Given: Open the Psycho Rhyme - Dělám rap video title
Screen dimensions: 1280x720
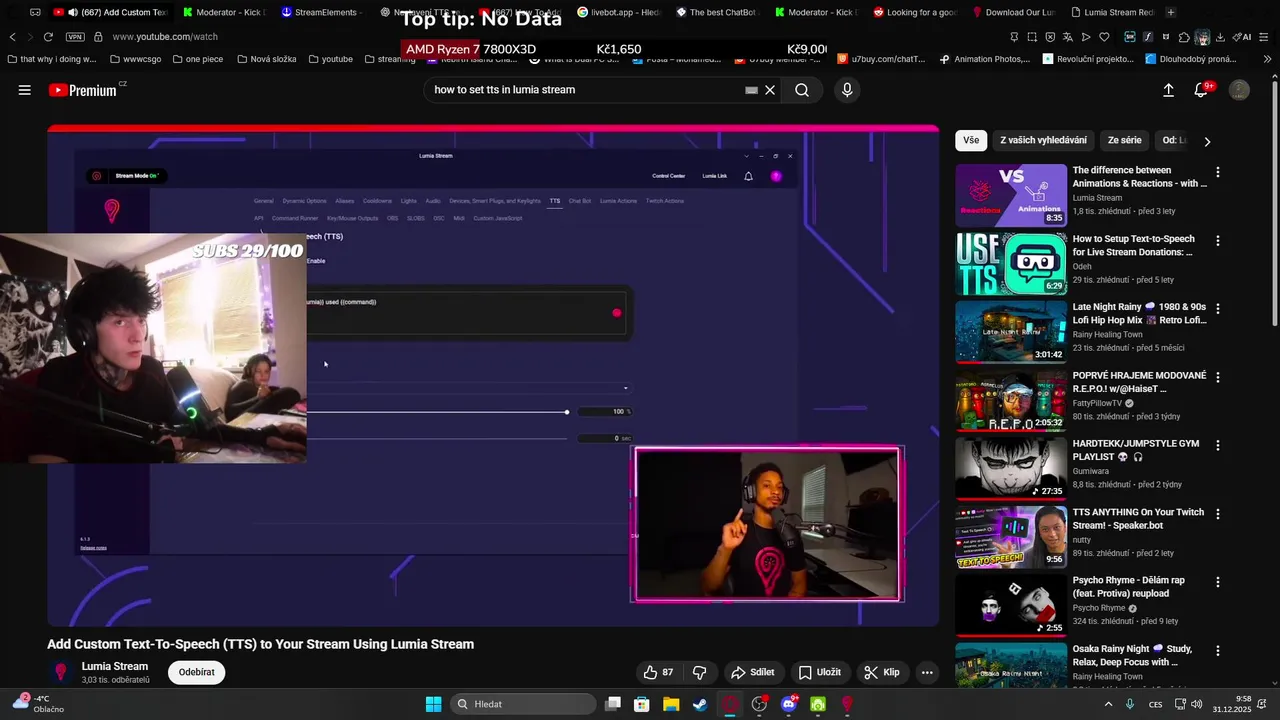Looking at the screenshot, I should coord(1129,587).
